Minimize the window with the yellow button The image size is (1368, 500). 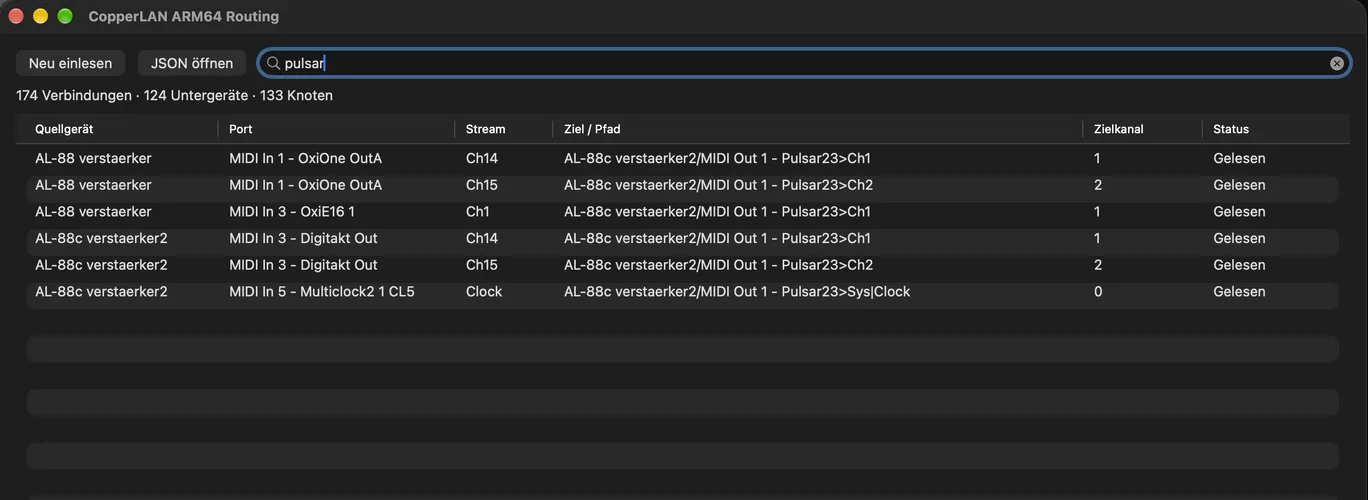[x=41, y=16]
